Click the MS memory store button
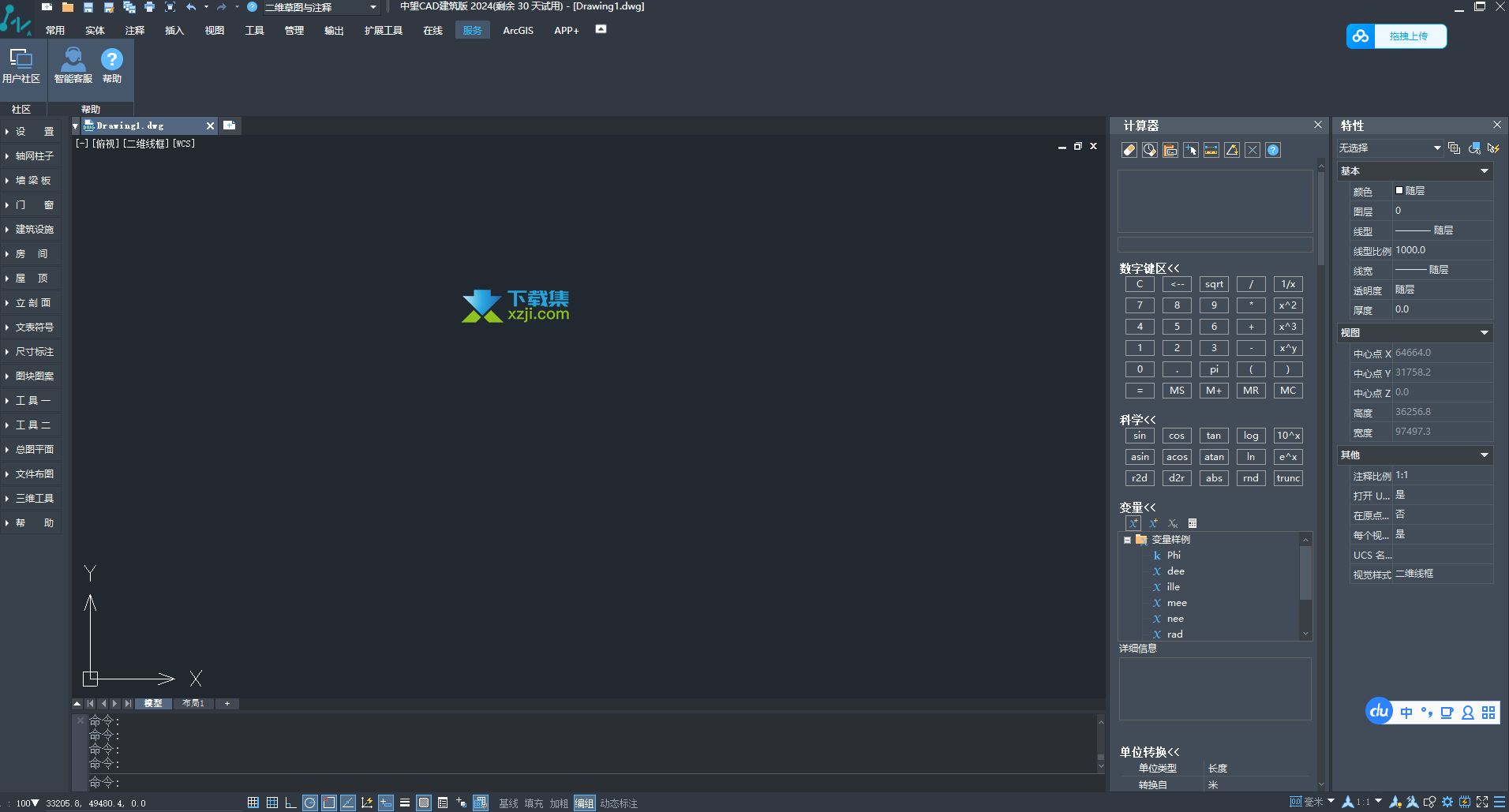 (x=1177, y=391)
